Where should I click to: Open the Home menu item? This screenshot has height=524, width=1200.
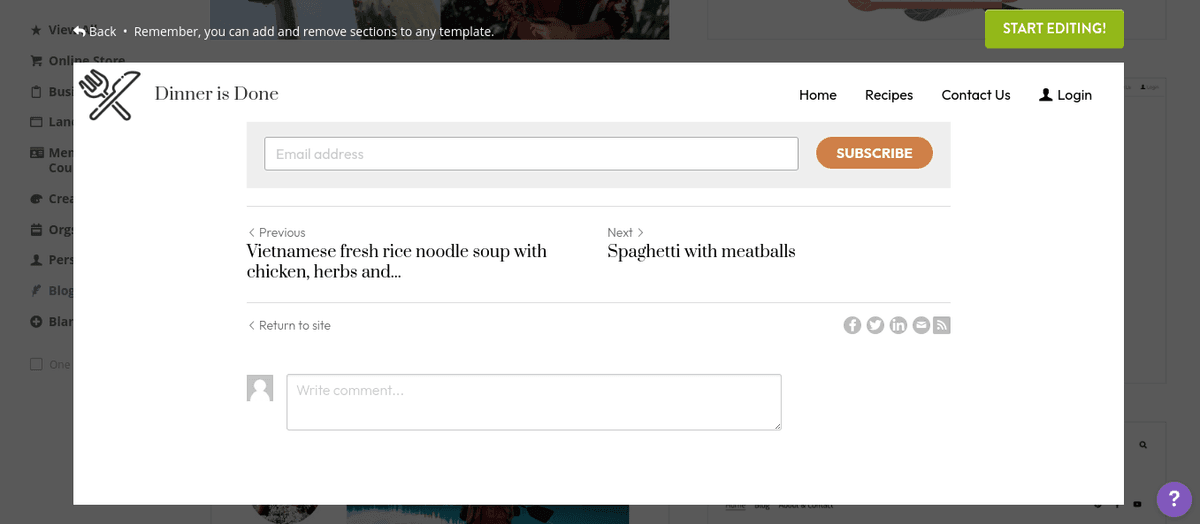(x=817, y=95)
